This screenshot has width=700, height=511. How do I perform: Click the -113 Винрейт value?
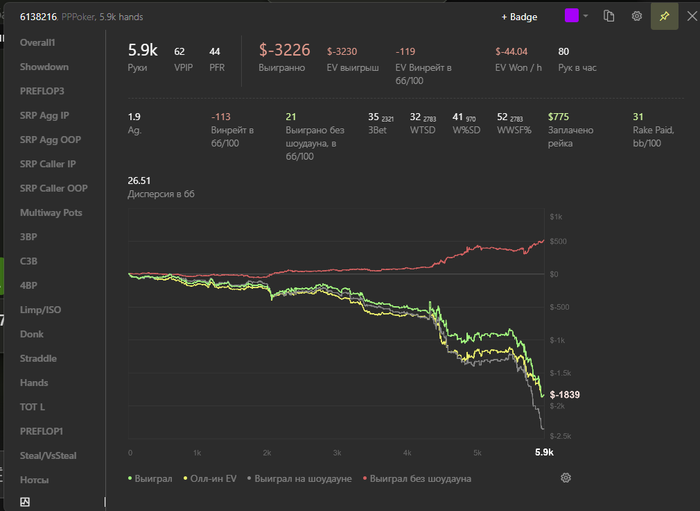221,117
